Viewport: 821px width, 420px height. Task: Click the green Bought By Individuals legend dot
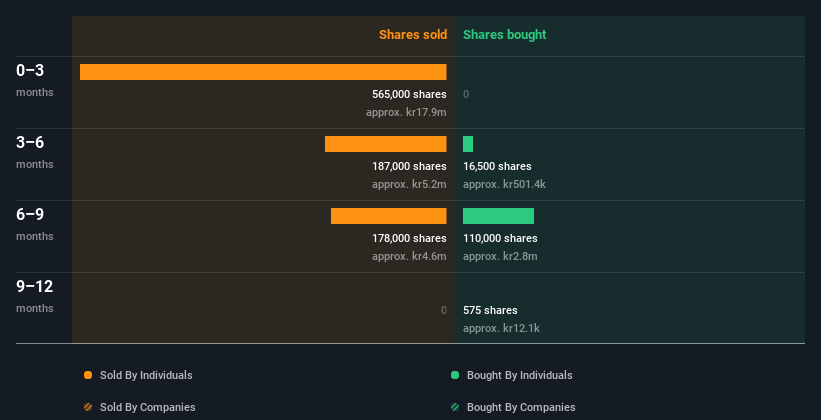point(455,375)
